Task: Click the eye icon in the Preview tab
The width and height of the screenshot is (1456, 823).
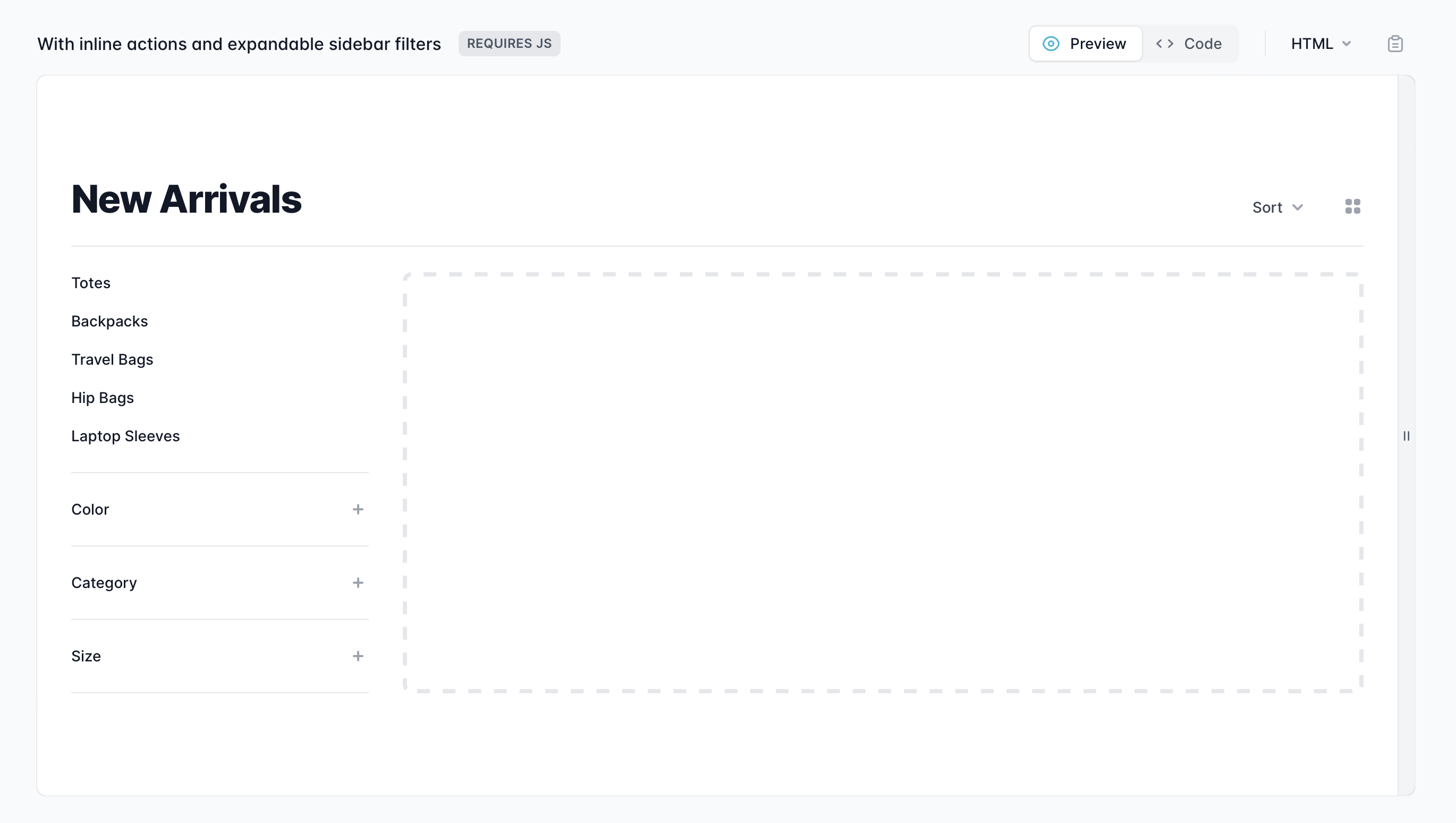Action: [1051, 44]
